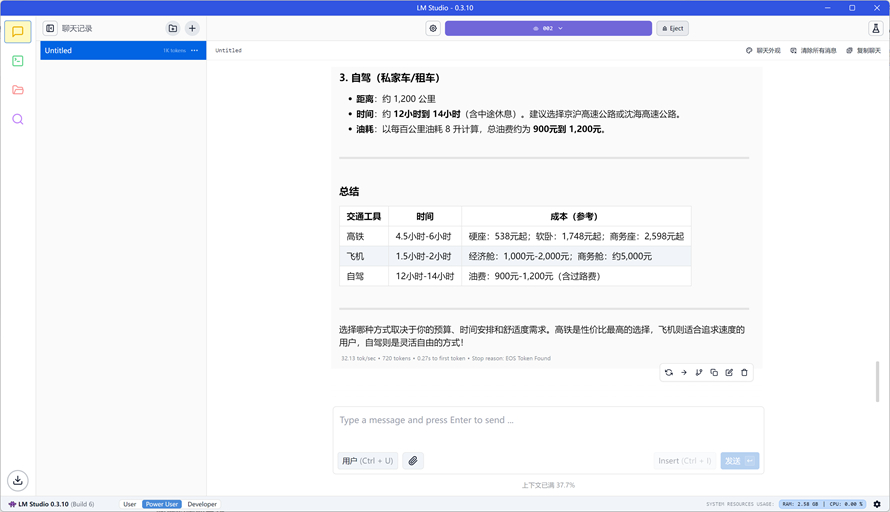The image size is (890, 512).
Task: Toggle the 用户 role selector
Action: [368, 461]
